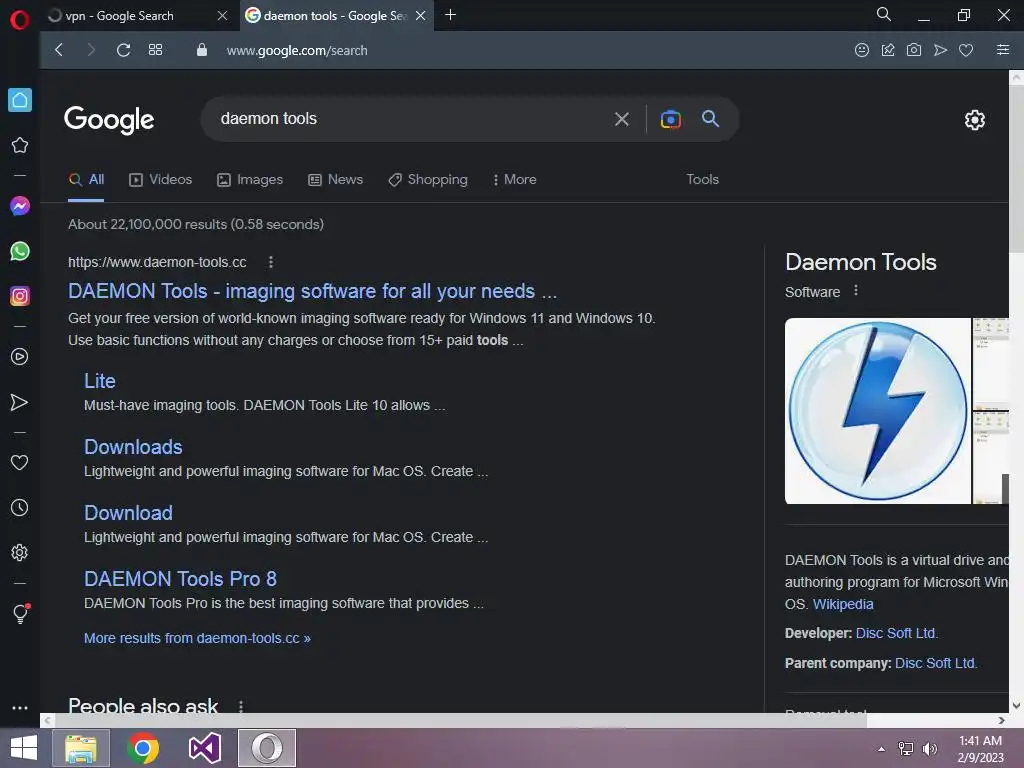Open File Explorer from taskbar
This screenshot has height=768, width=1024.
81,748
